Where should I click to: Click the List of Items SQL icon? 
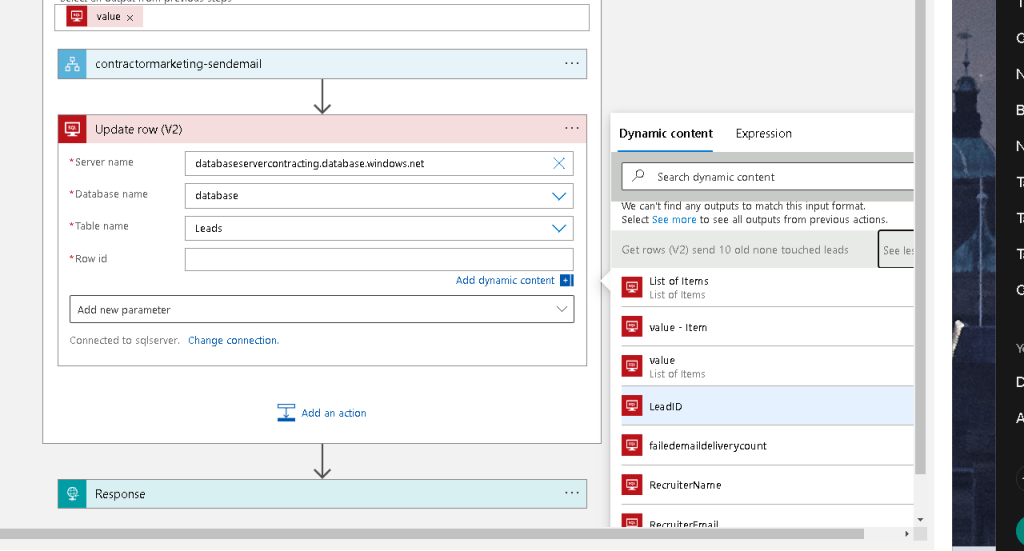pyautogui.click(x=632, y=287)
